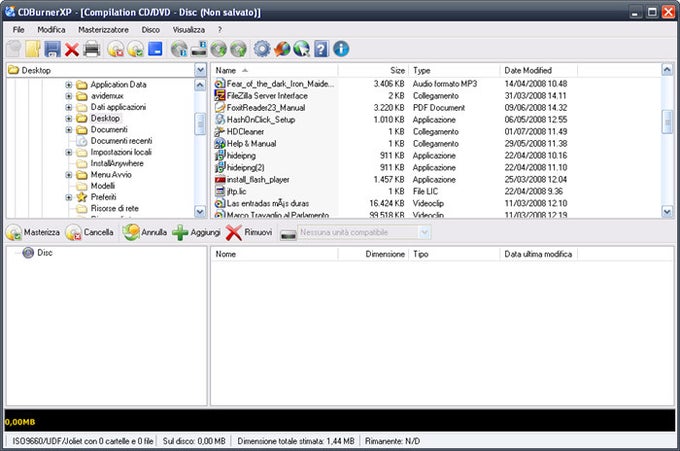Select the FileZilla Server Interface file
This screenshot has width=680, height=451.
(267, 96)
